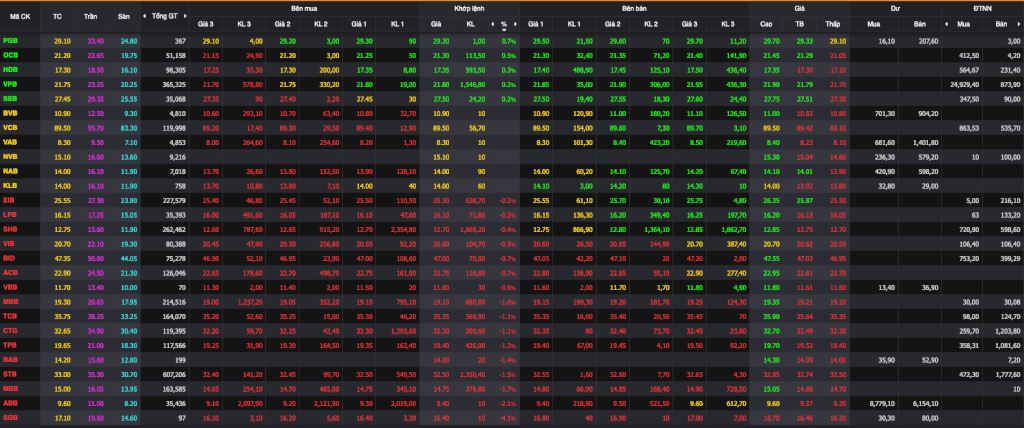Click left arrow beside Tổng GT header
Viewport: 1024px width, 428px height.
145,16
